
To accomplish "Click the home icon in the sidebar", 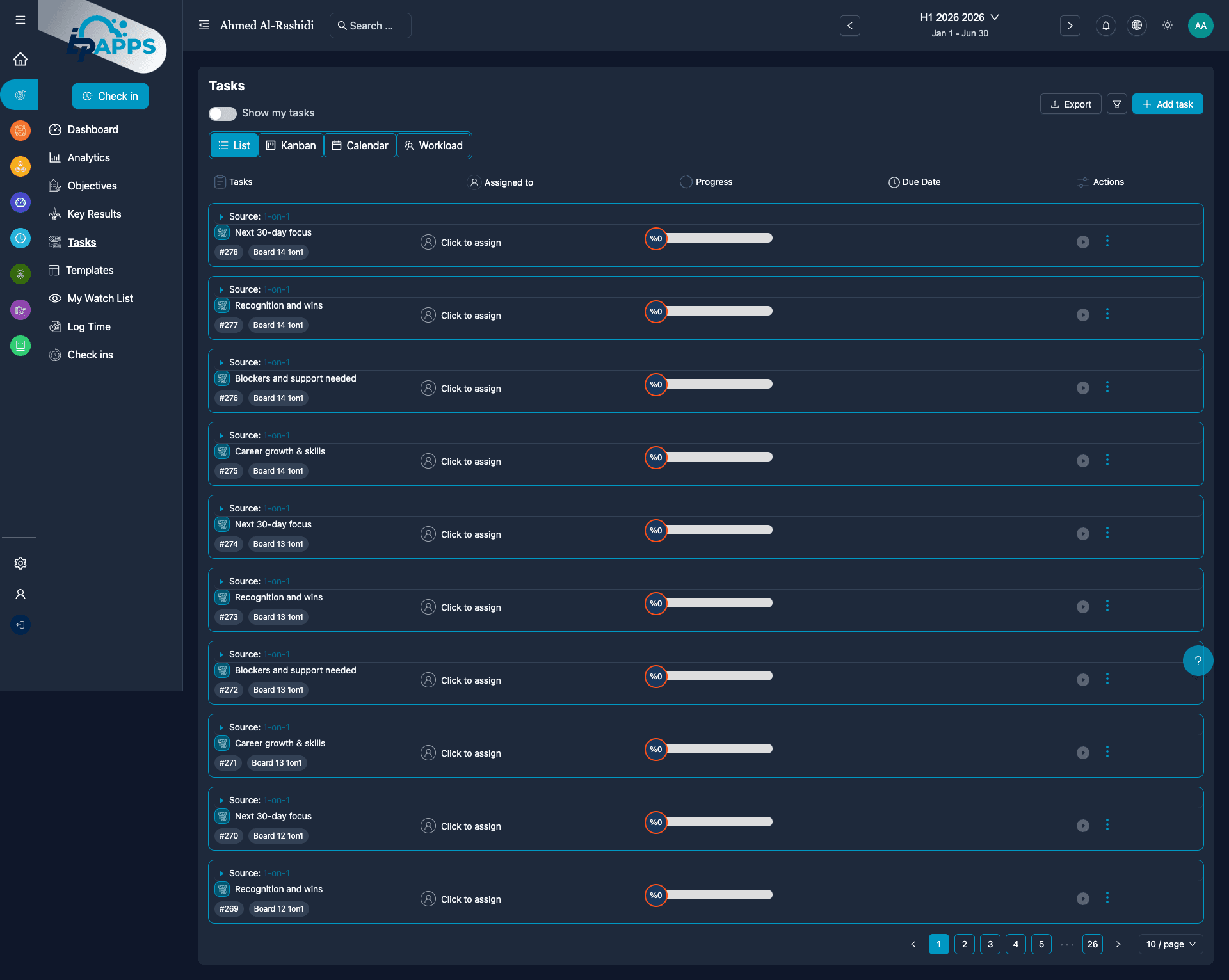I will [x=20, y=60].
